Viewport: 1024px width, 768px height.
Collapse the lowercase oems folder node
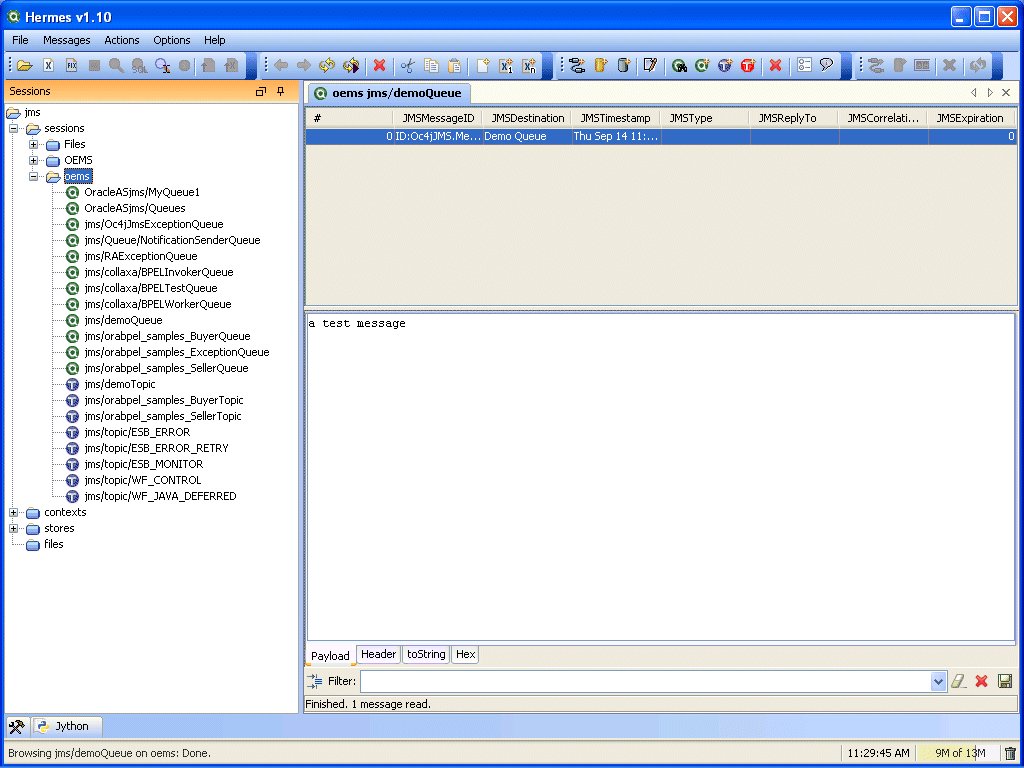pyautogui.click(x=33, y=176)
